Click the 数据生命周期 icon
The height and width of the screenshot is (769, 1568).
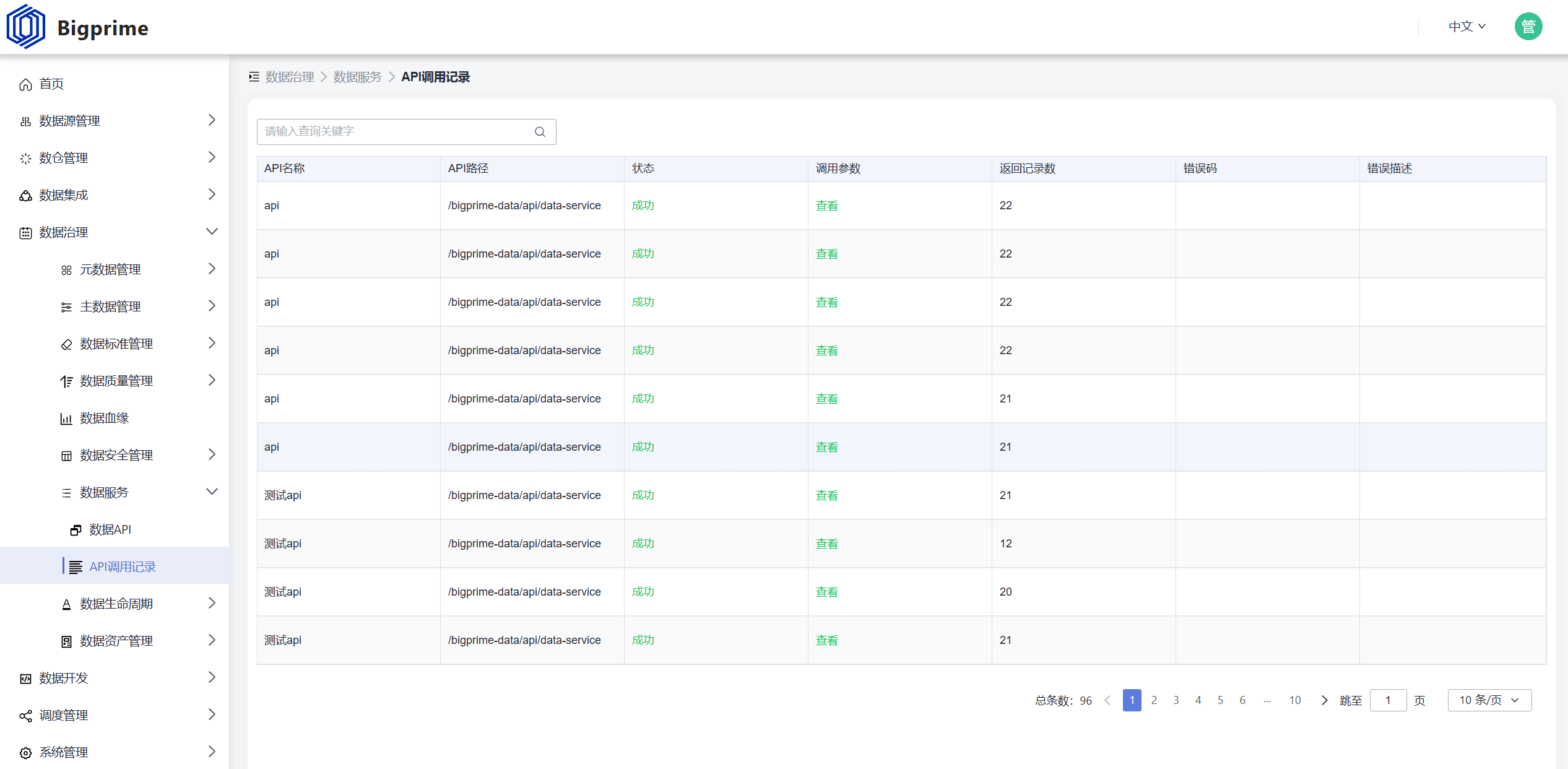click(66, 604)
